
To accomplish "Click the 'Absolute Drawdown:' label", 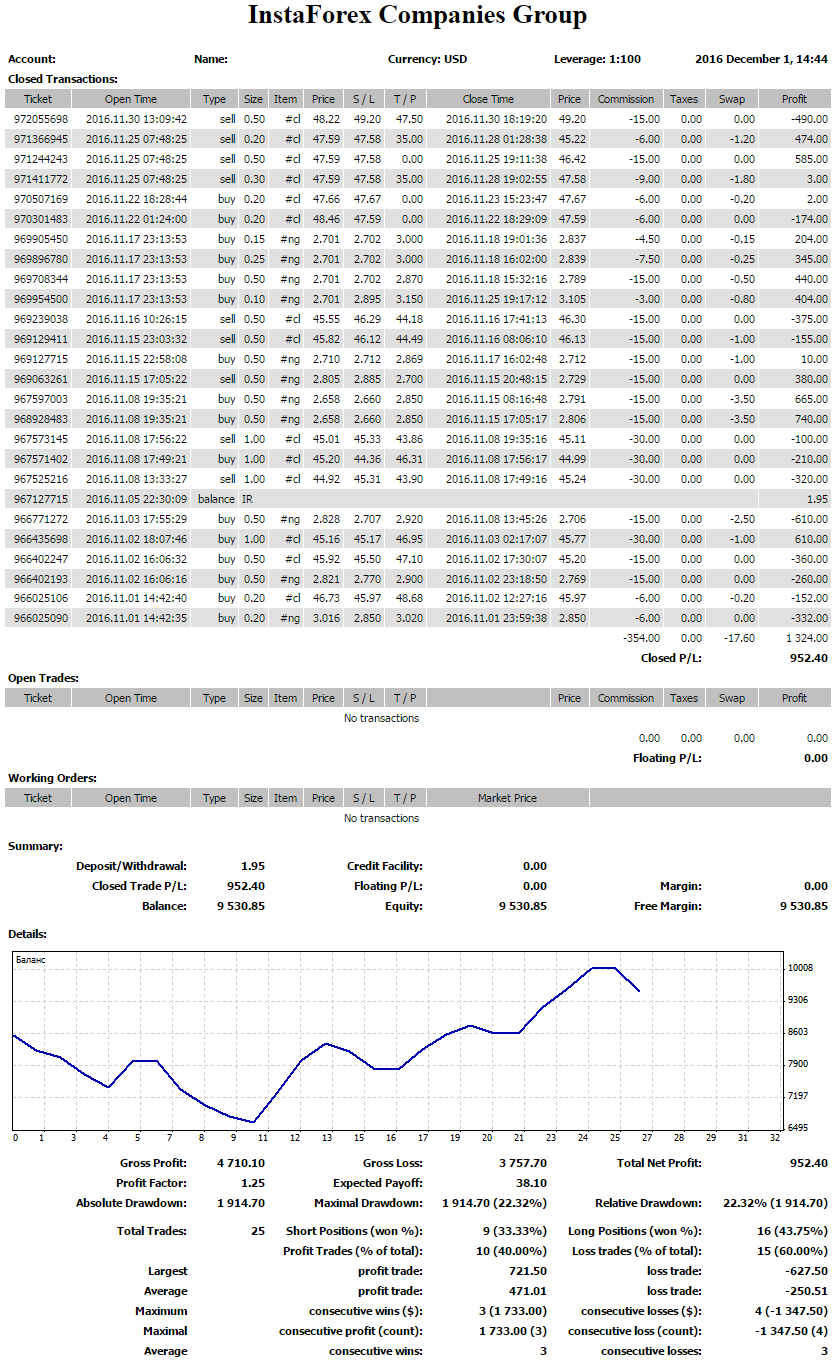I will point(132,1203).
